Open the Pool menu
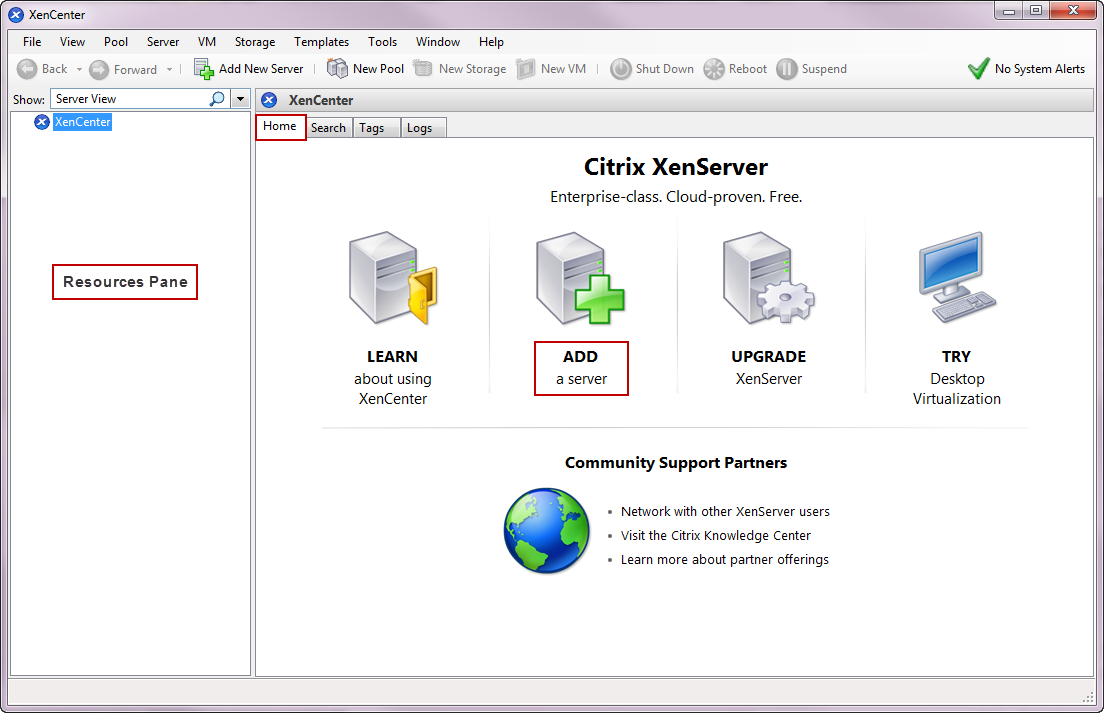Screen dimensions: 1104x713 tap(115, 42)
